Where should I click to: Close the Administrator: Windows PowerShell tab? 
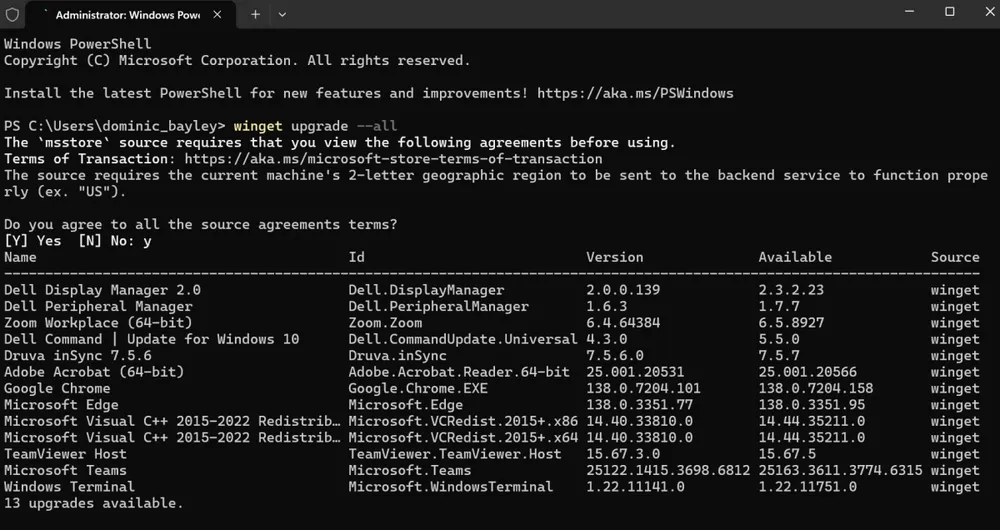(223, 15)
